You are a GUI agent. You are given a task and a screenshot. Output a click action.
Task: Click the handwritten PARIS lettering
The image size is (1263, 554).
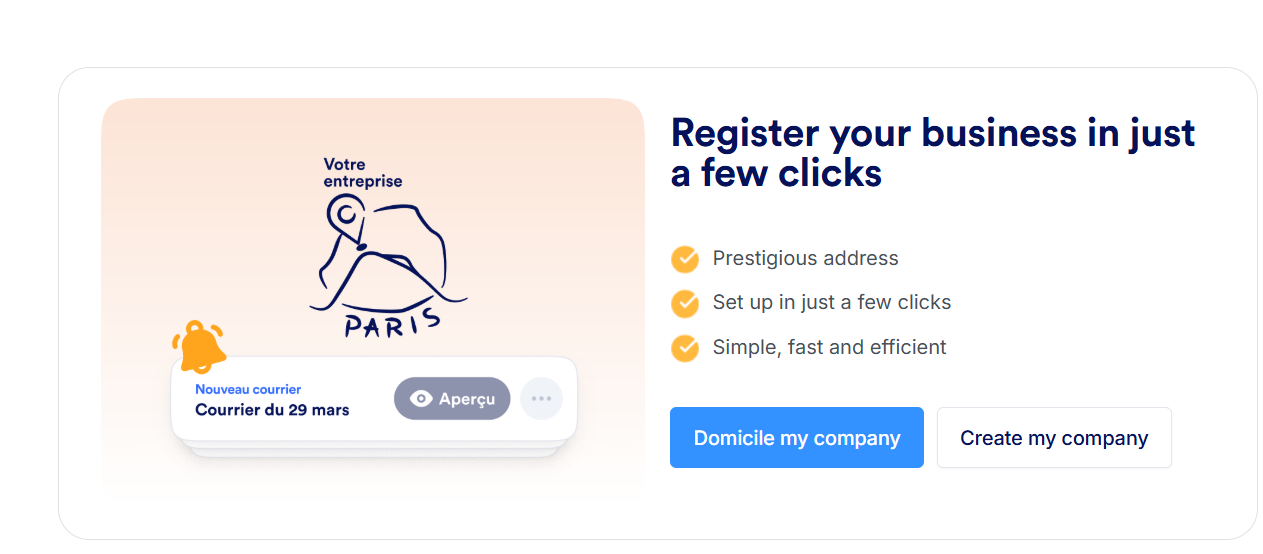pos(391,321)
